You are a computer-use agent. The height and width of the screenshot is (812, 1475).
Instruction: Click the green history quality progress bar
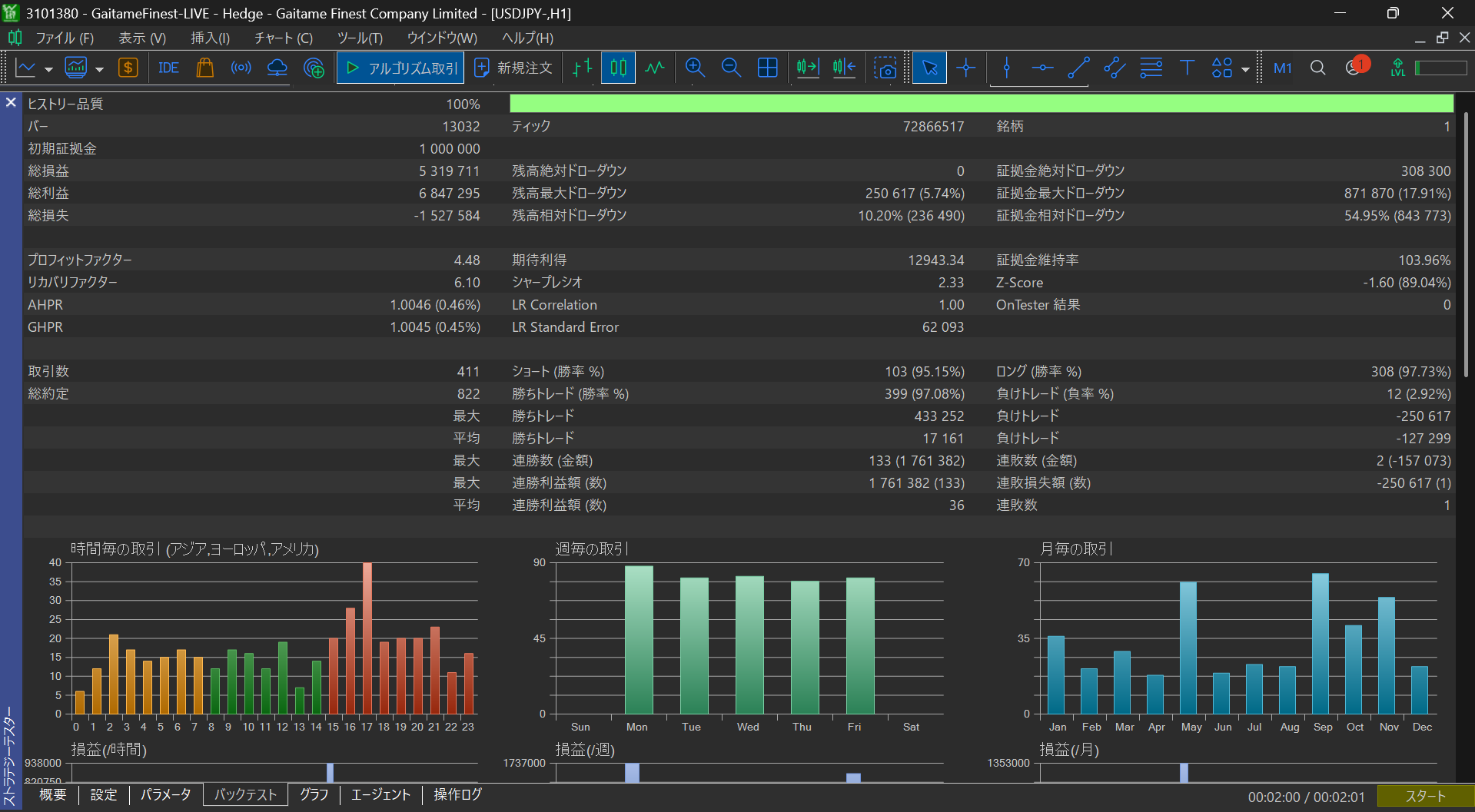coord(981,104)
